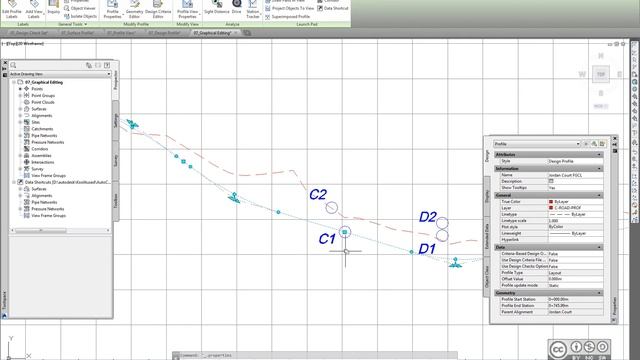The height and width of the screenshot is (360, 640).
Task: Click the Linetype scale value field
Action: tap(575, 220)
